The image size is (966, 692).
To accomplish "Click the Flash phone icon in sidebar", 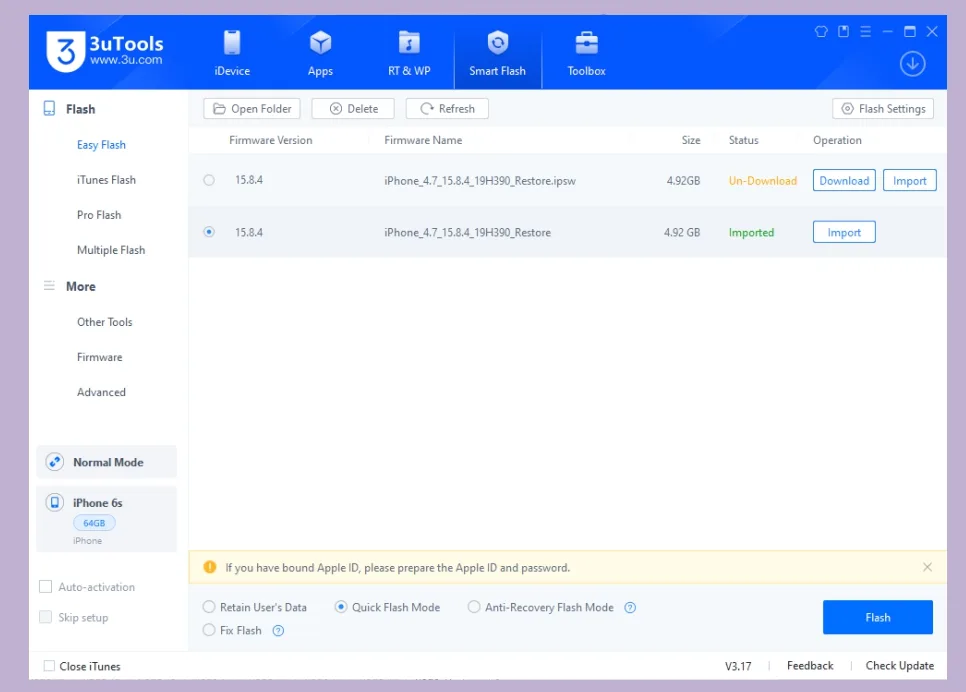I will tap(49, 108).
